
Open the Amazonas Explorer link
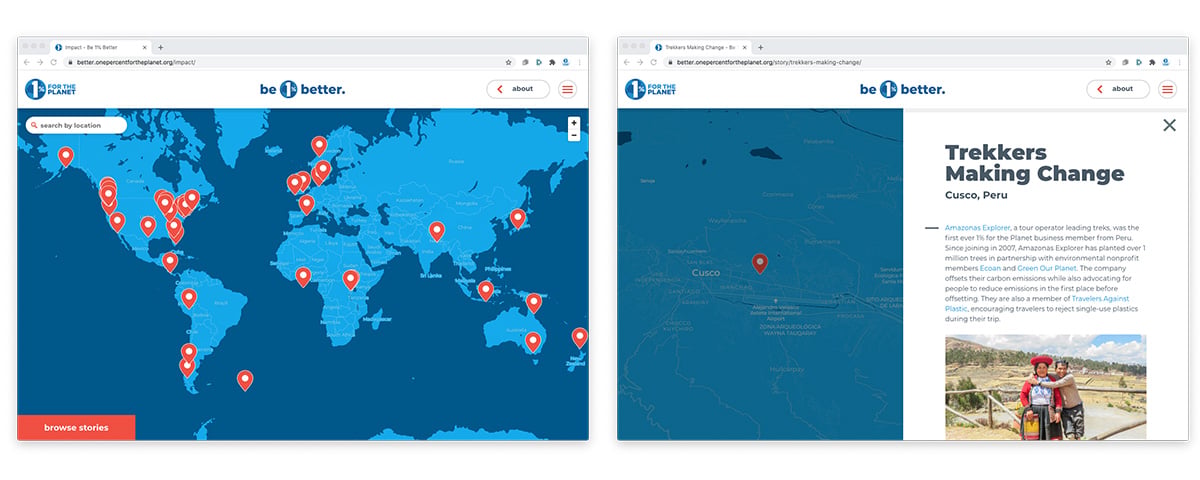point(976,228)
